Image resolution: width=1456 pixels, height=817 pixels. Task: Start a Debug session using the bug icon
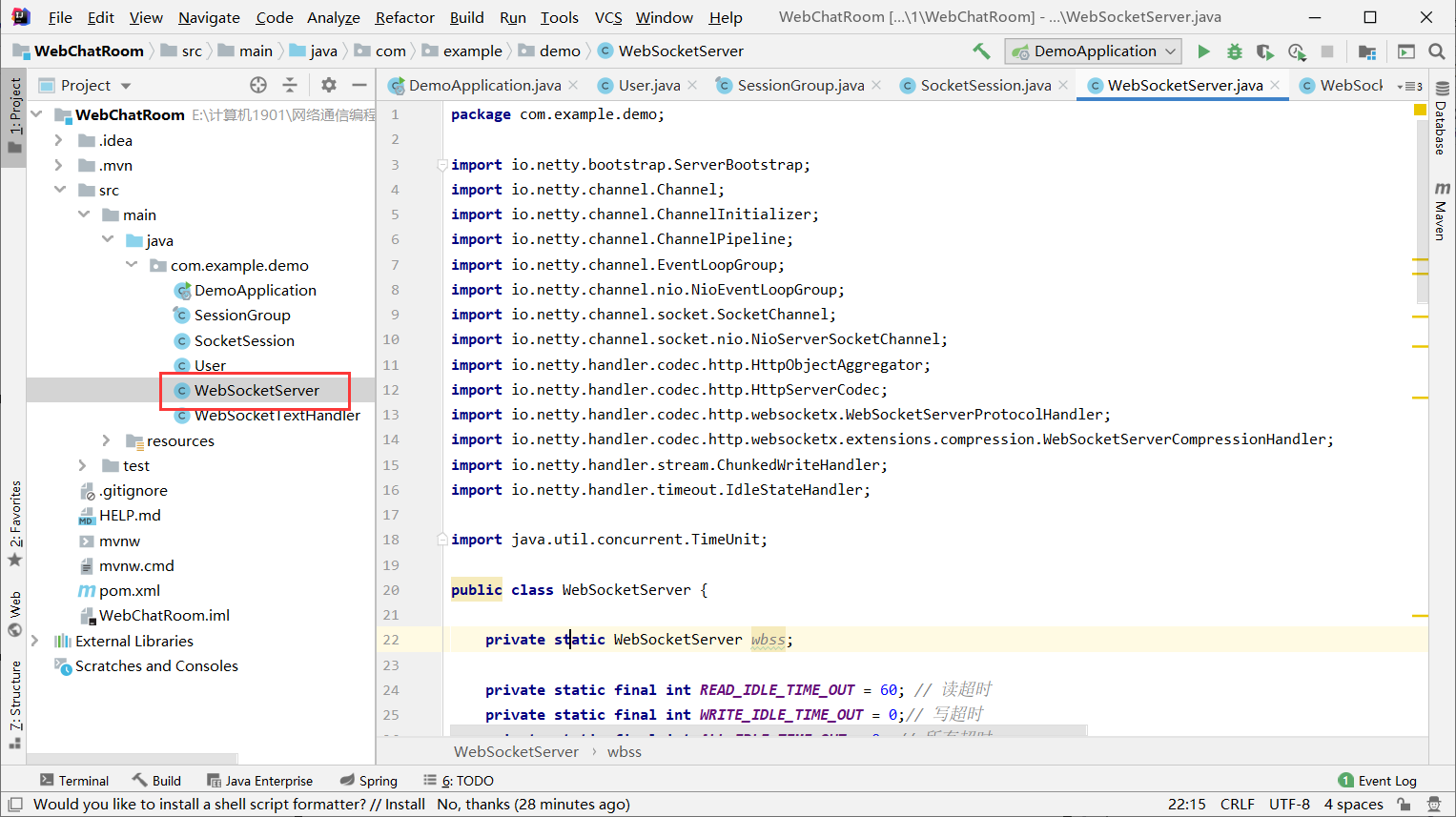tap(1234, 51)
